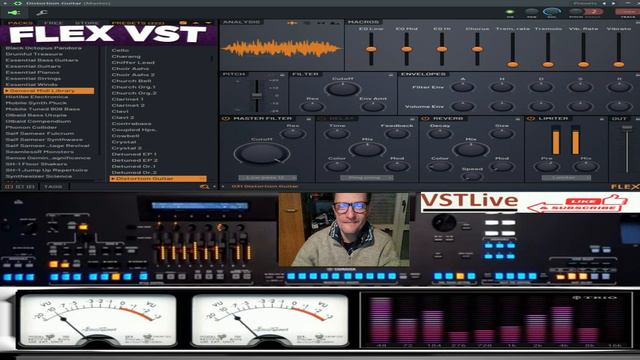Click the plug icon tab in FLEX header
The height and width of the screenshot is (360, 640).
click(15, 13)
